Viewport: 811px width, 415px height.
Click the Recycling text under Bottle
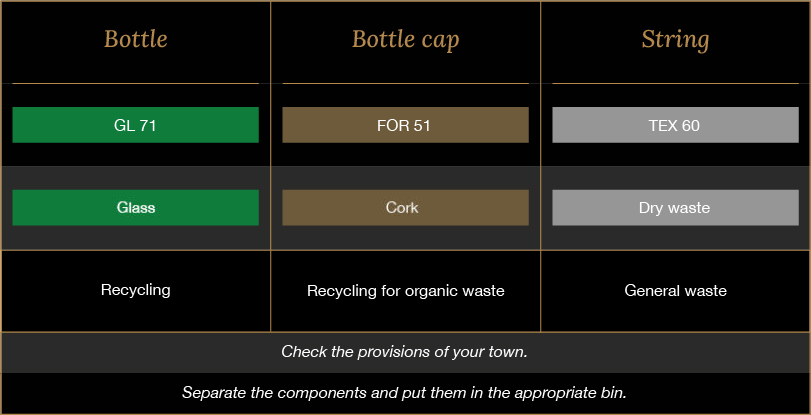coord(136,290)
